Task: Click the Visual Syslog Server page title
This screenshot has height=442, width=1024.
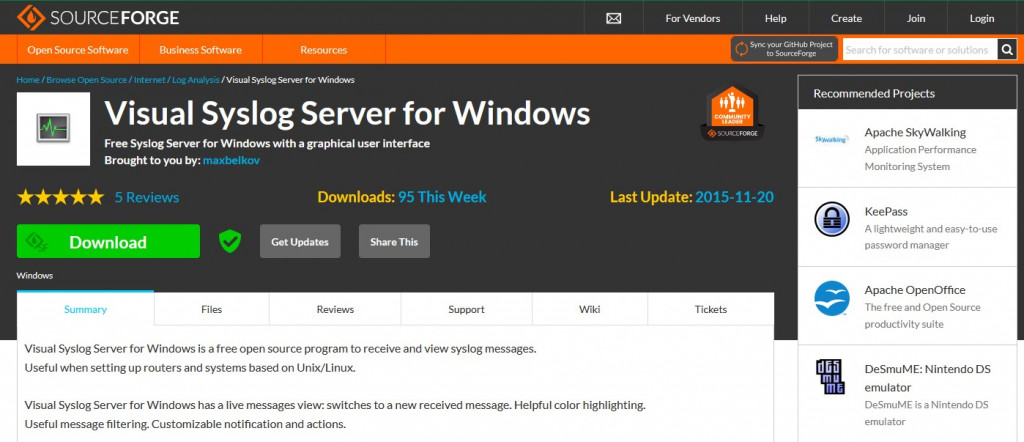Action: (x=347, y=114)
